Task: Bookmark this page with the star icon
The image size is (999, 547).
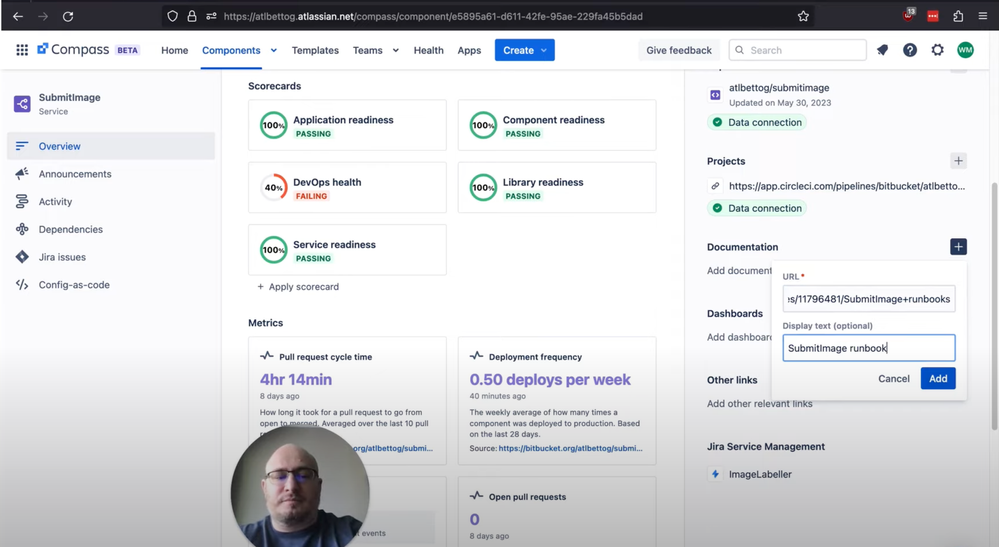Action: tap(803, 17)
